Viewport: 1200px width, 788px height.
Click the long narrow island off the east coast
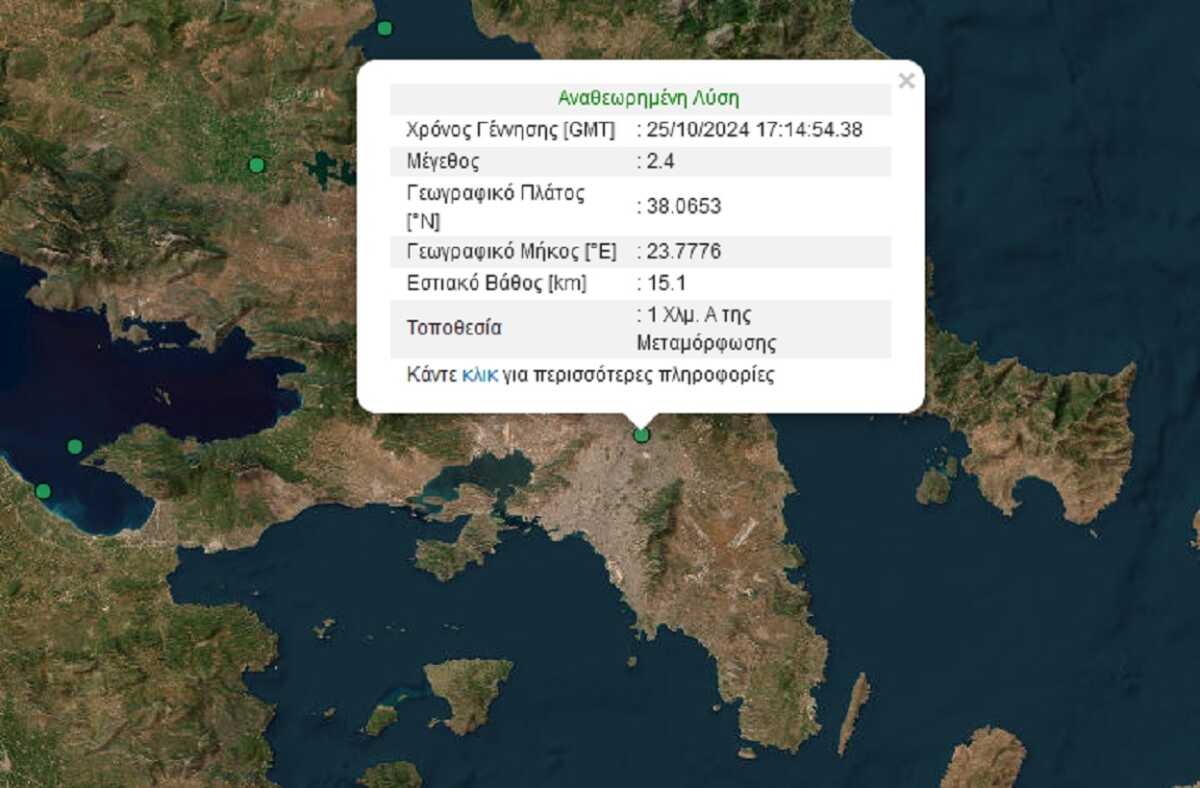(x=853, y=710)
